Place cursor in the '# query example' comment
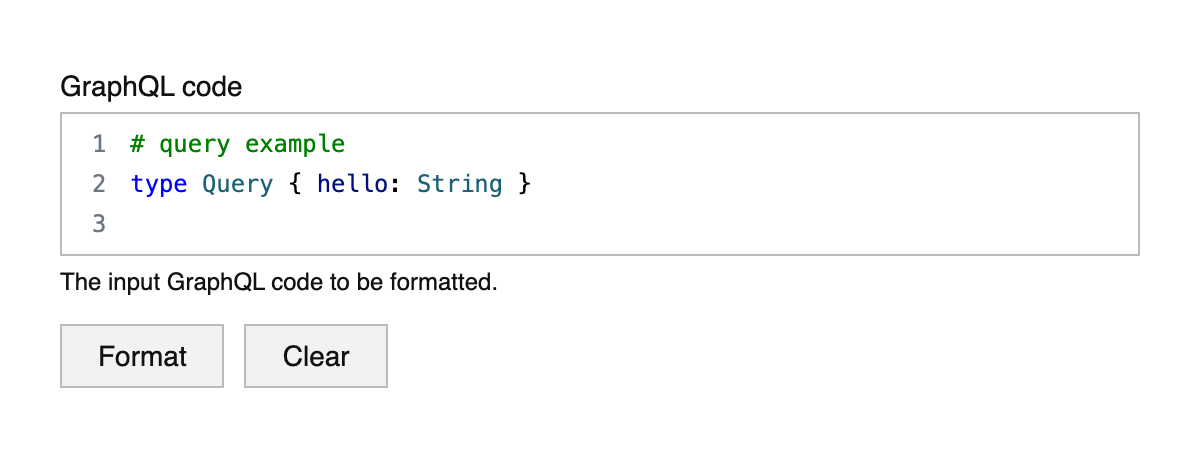The height and width of the screenshot is (456, 1200). click(x=238, y=144)
